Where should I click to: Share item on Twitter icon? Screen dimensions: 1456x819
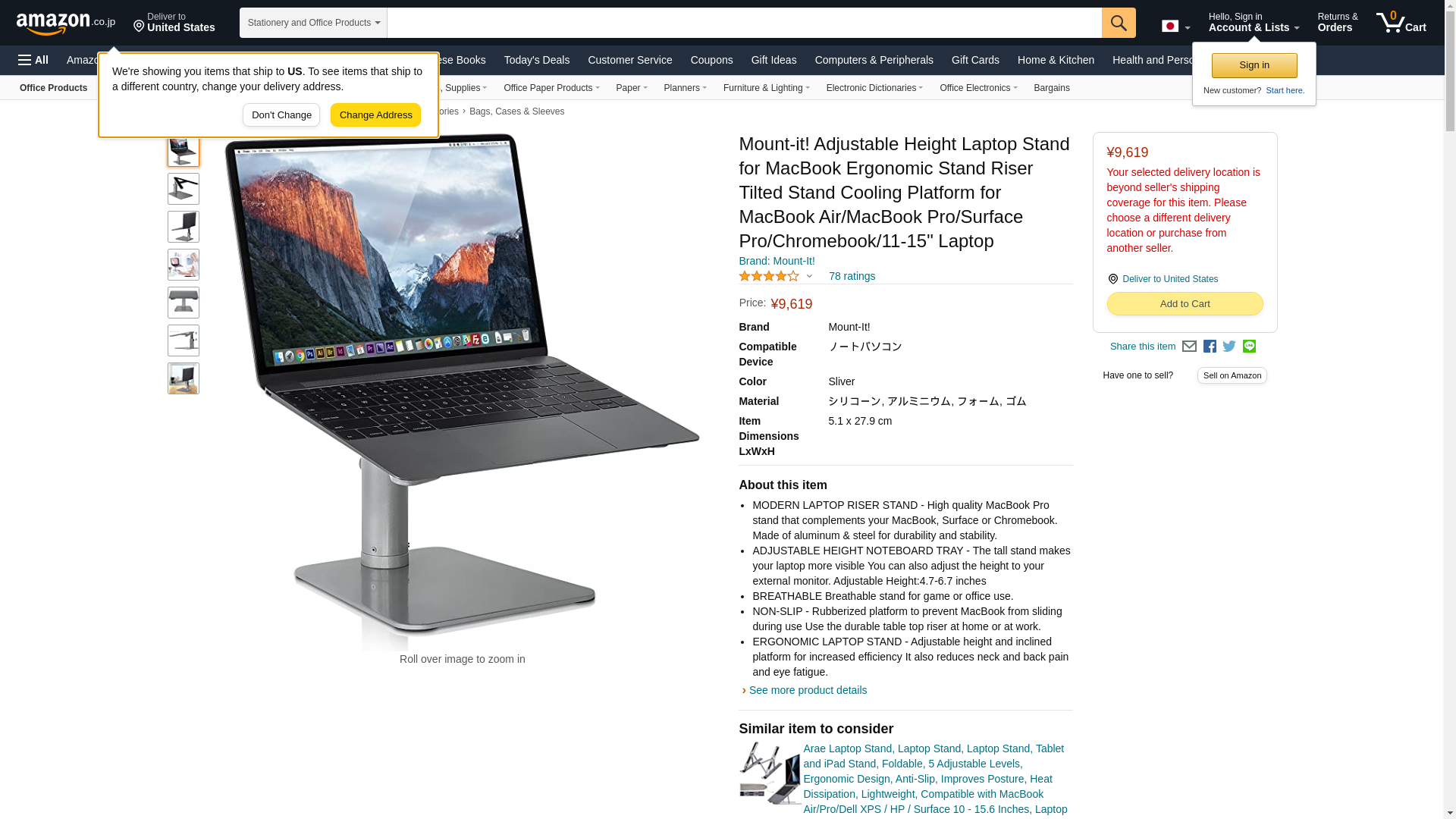point(1229,347)
